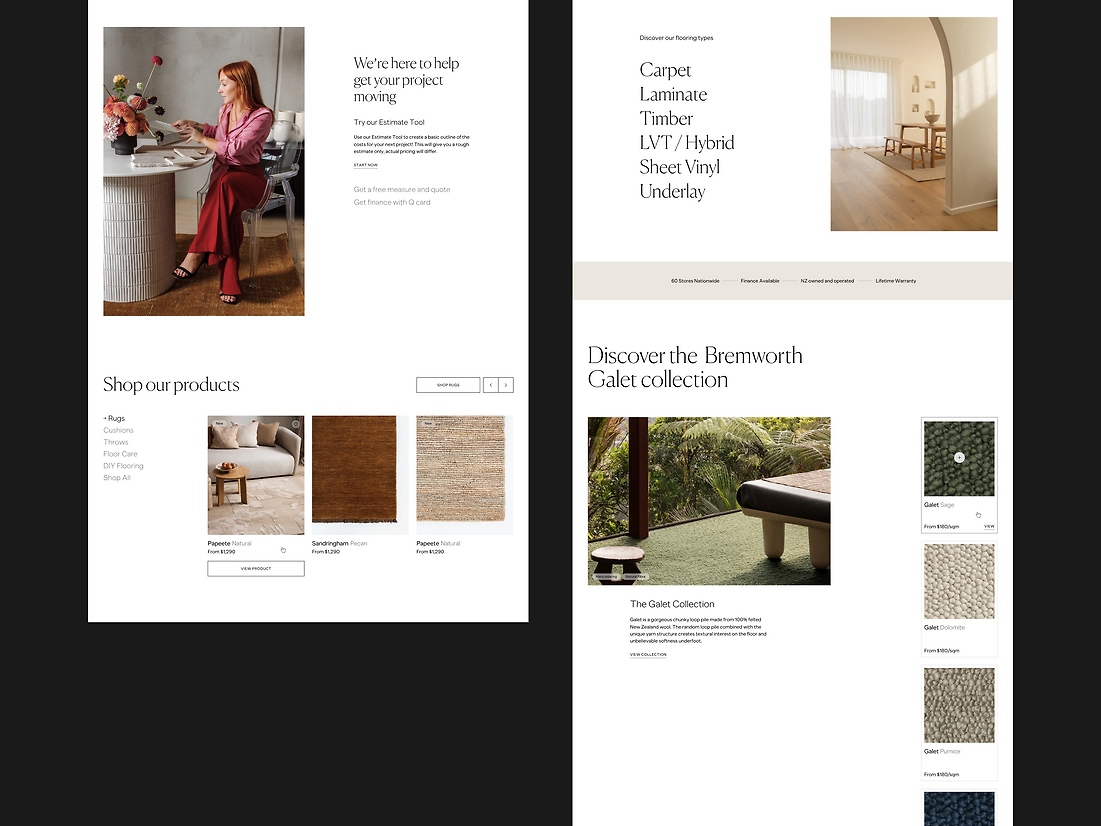This screenshot has height=826, width=1101.
Task: Click the next arrow in product carousel
Action: 506,385
